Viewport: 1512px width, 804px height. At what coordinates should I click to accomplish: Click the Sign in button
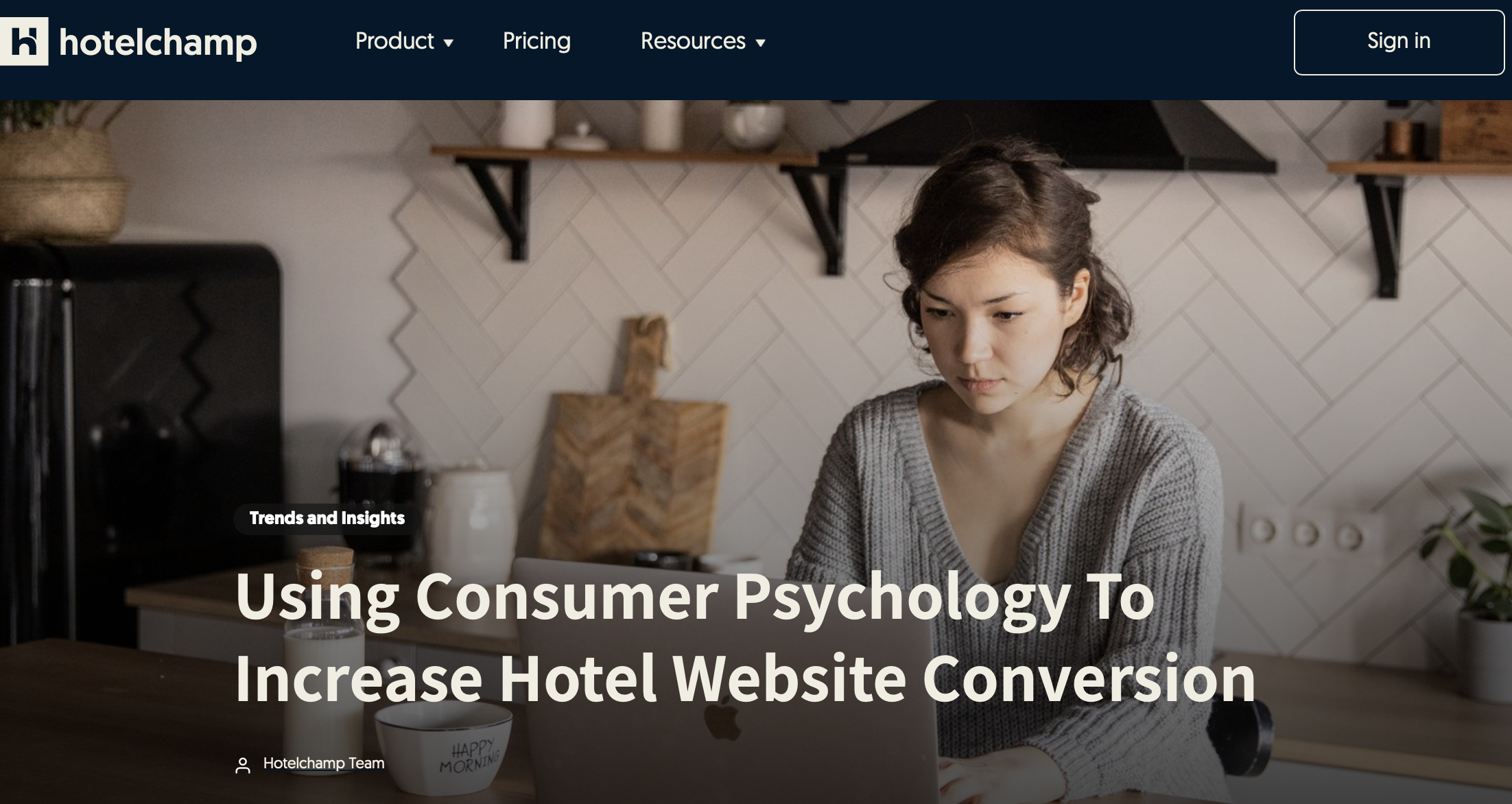tap(1399, 42)
